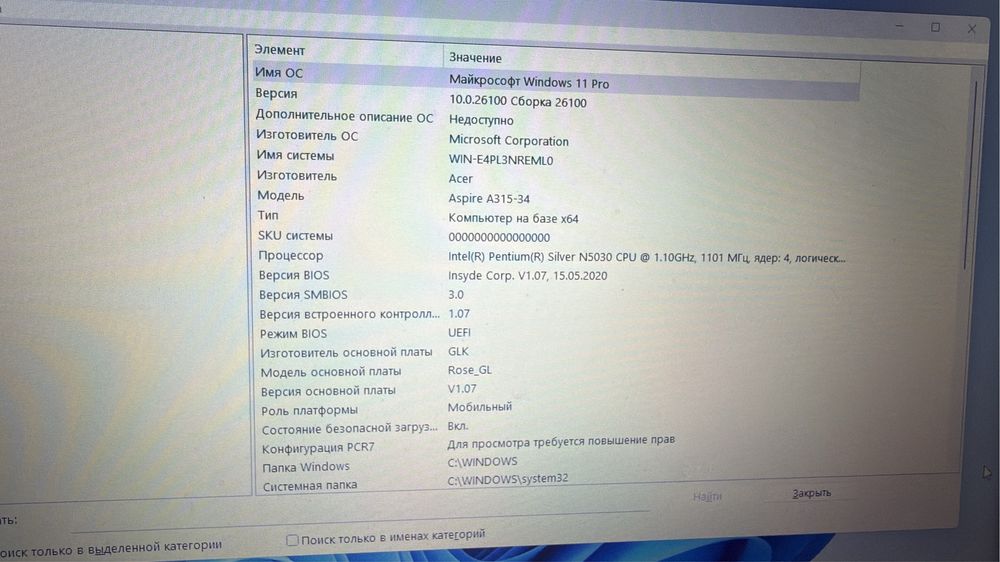Click the value 'Microsoft Corporation'
The image size is (1000, 562).
(x=508, y=140)
